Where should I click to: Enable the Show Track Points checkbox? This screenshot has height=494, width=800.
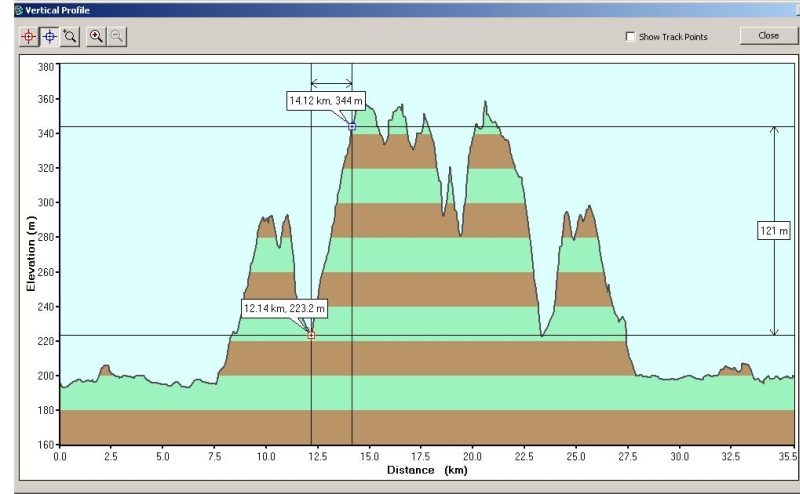pyautogui.click(x=630, y=37)
